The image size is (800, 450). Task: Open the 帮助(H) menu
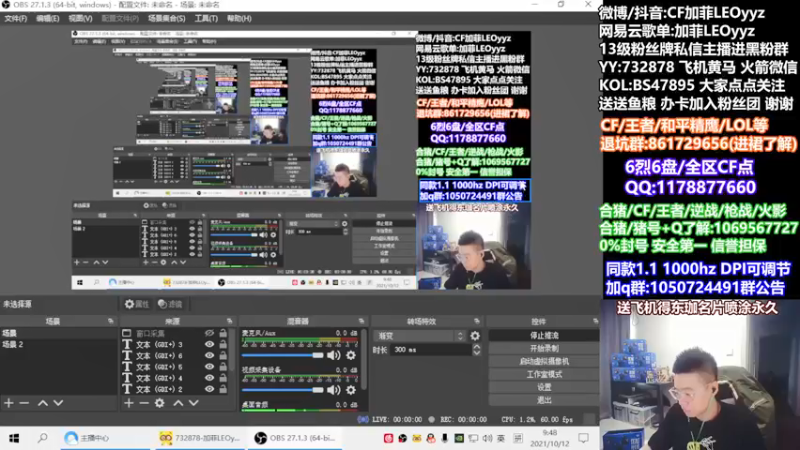[x=239, y=18]
